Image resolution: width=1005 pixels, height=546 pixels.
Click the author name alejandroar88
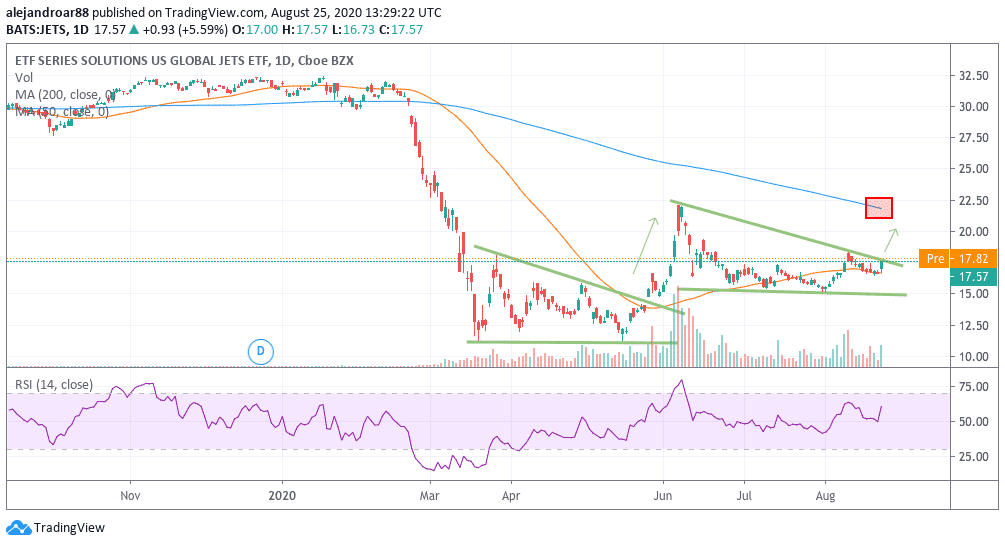47,12
